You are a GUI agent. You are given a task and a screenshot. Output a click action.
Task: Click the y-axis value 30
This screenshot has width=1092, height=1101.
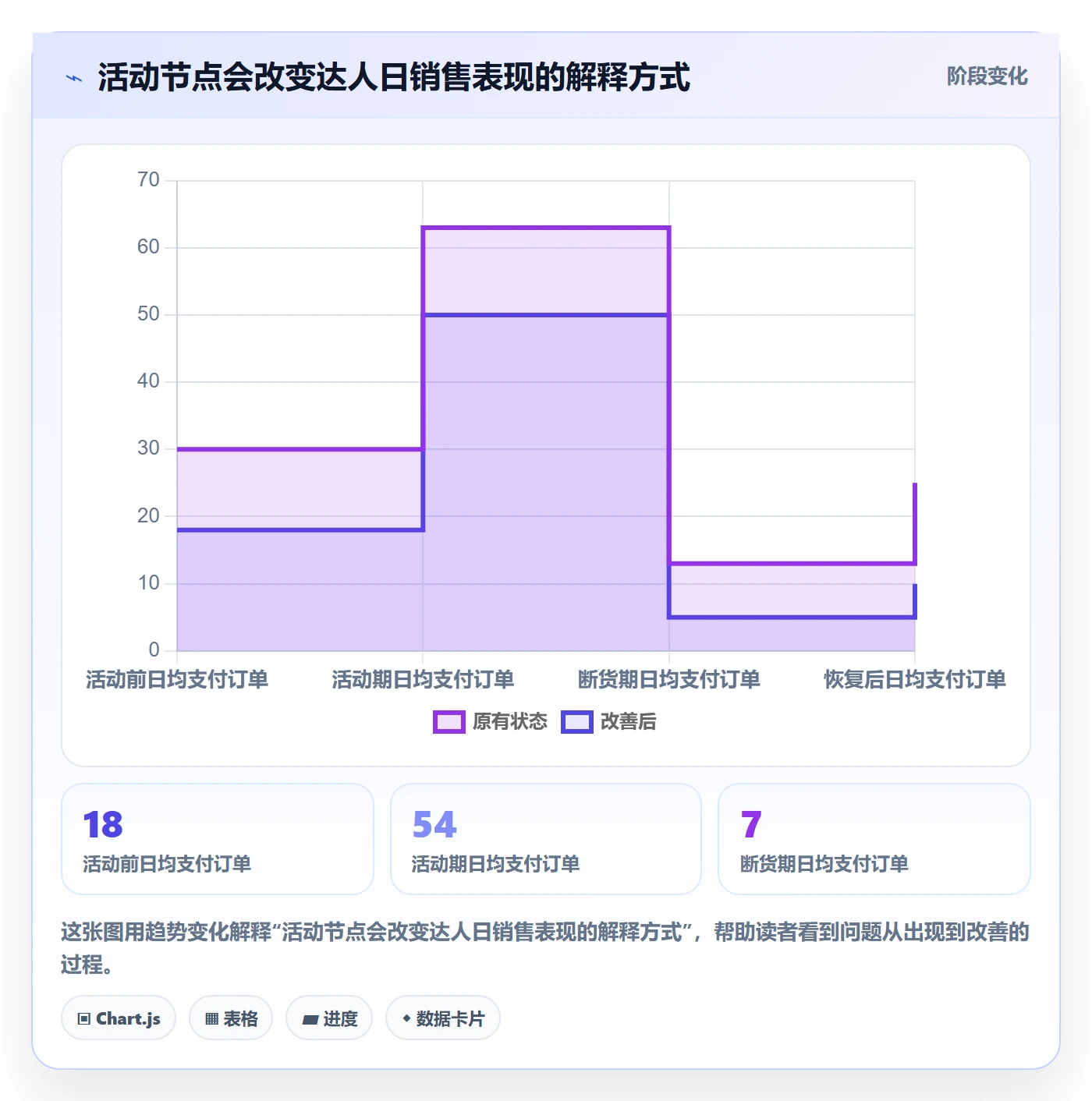(x=148, y=448)
